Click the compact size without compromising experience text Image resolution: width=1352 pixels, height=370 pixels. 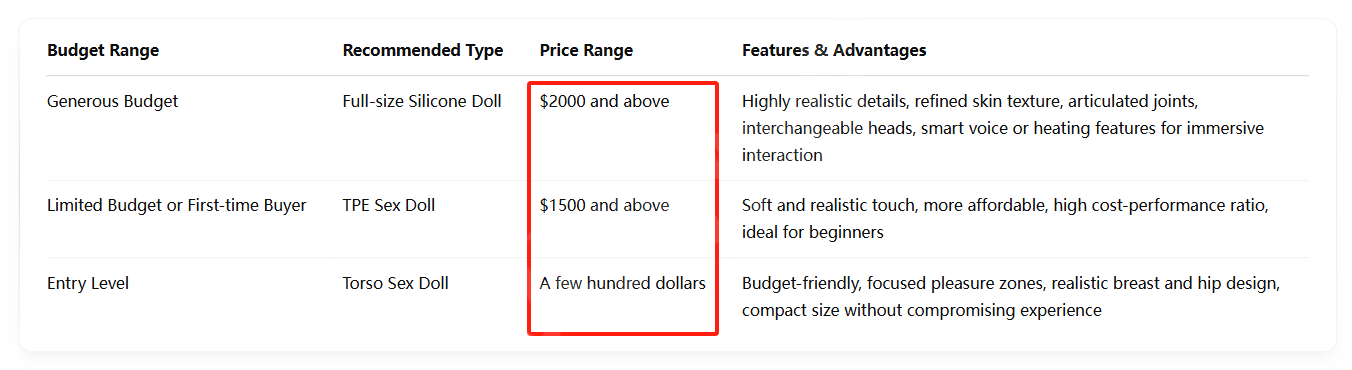[922, 310]
